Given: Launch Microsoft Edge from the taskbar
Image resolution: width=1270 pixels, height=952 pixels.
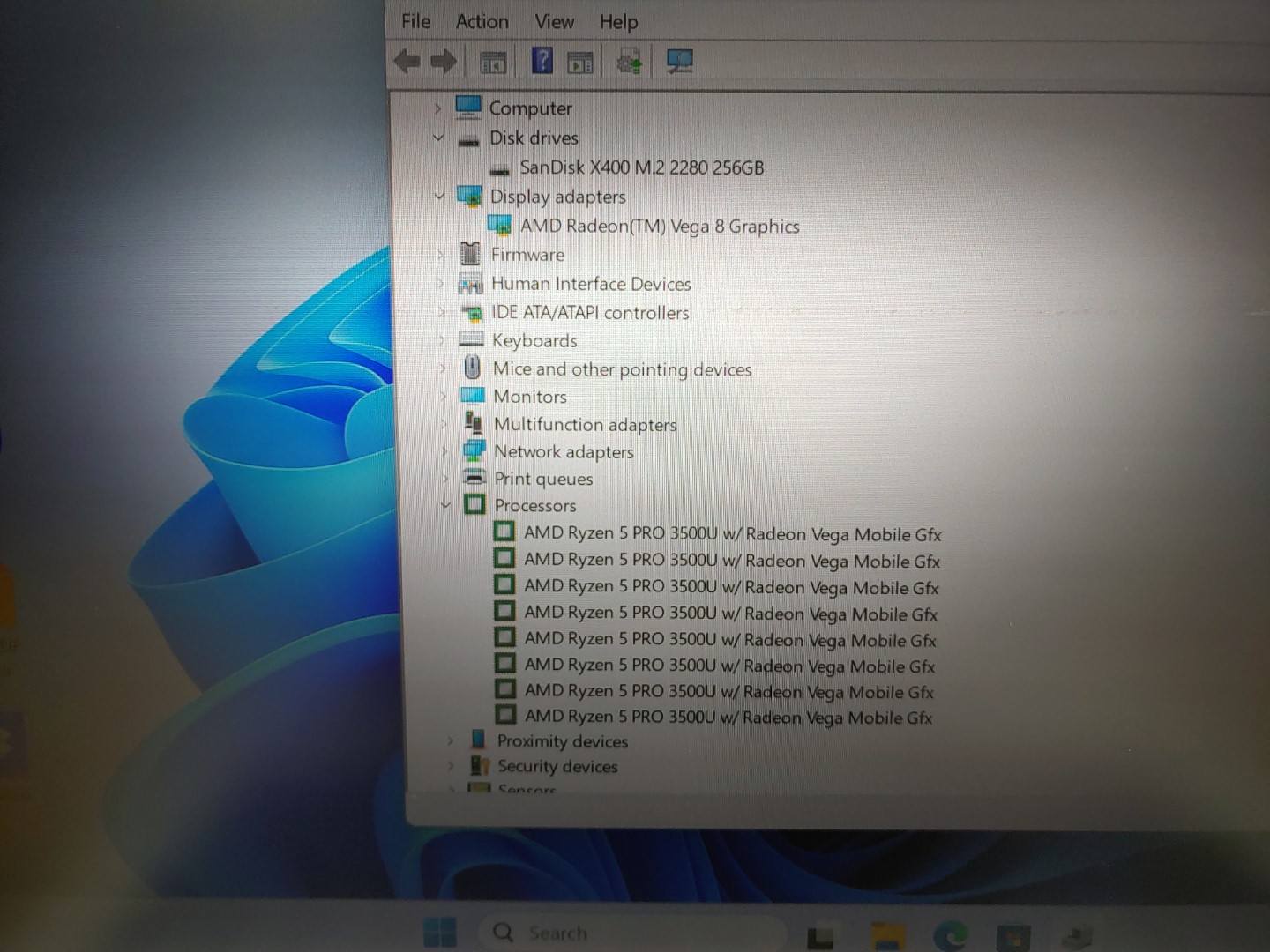Looking at the screenshot, I should click(x=952, y=934).
